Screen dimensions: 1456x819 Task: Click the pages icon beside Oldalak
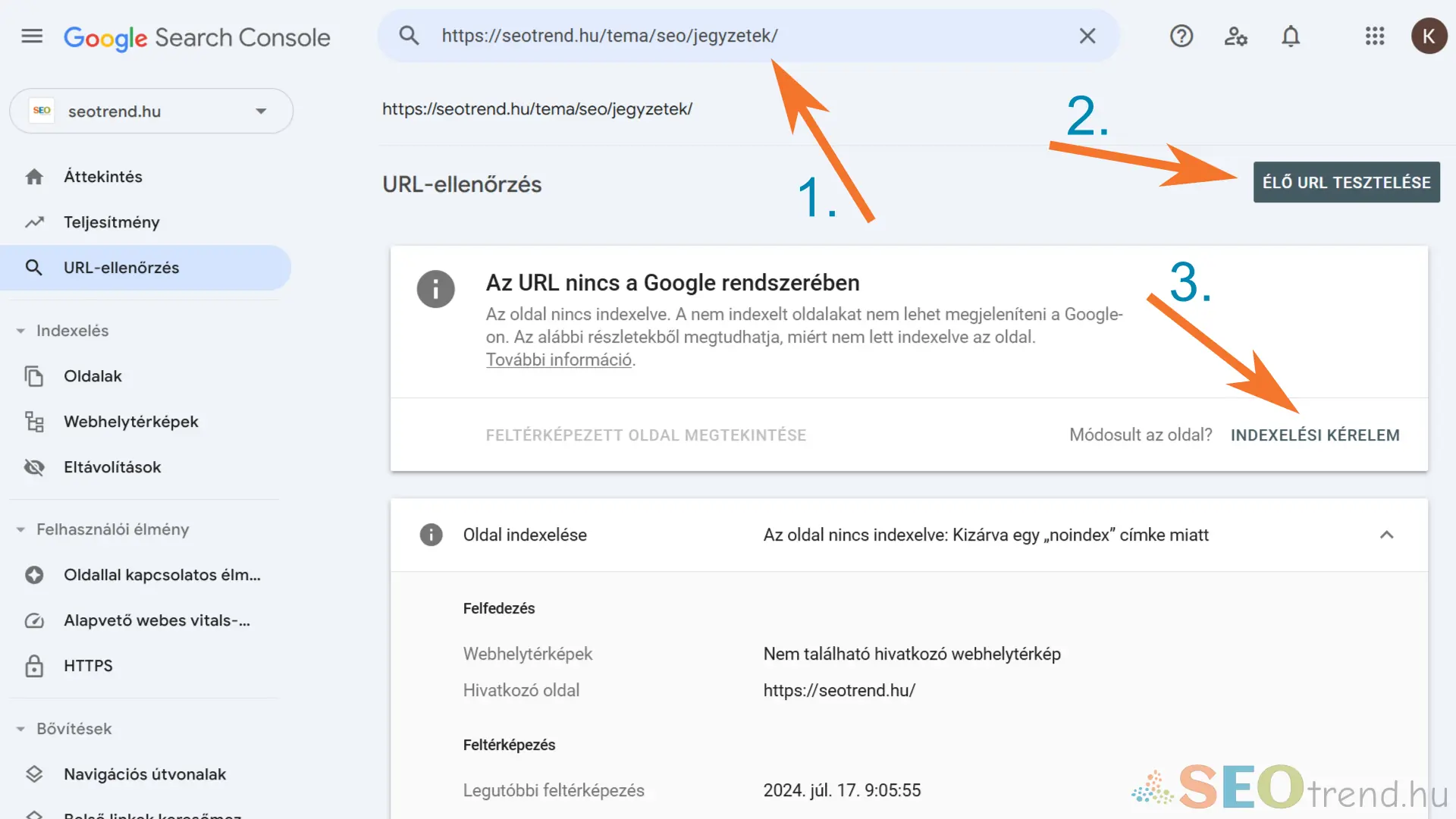(34, 376)
